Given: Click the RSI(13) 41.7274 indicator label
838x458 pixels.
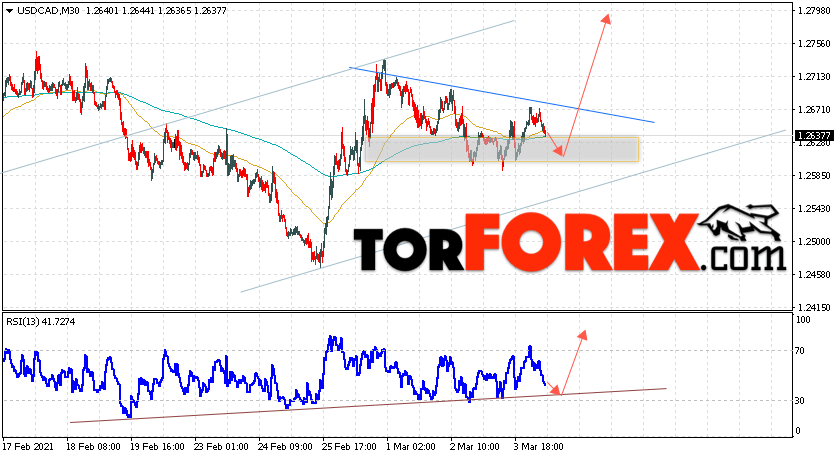Looking at the screenshot, I should 41,322.
